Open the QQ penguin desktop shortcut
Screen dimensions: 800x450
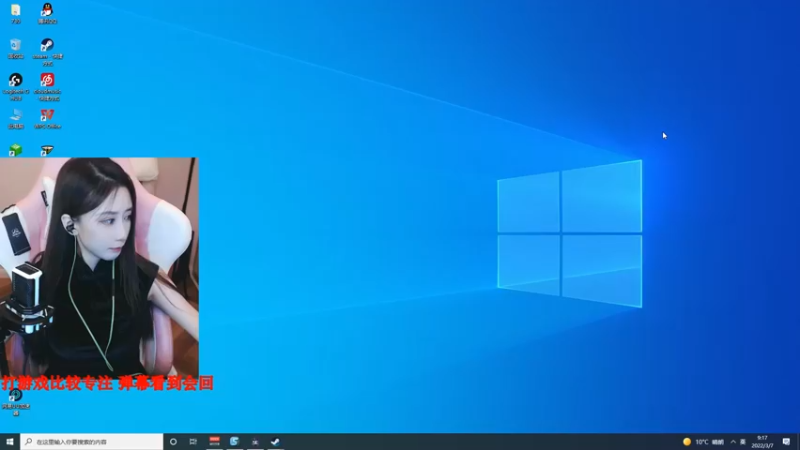(x=47, y=13)
